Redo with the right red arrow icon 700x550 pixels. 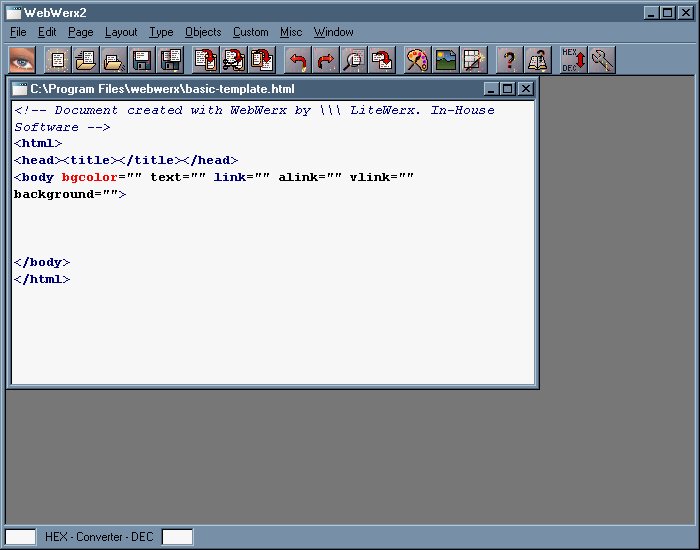[326, 59]
